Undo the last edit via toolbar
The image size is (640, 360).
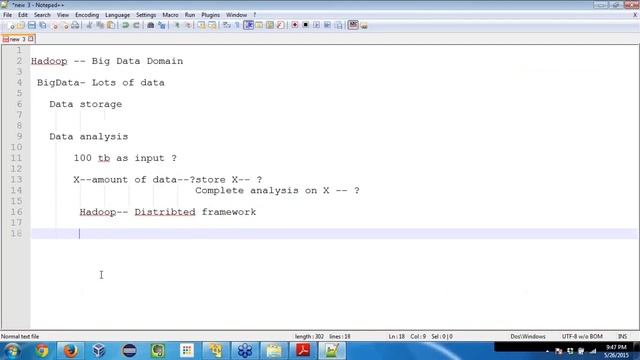[125, 25]
